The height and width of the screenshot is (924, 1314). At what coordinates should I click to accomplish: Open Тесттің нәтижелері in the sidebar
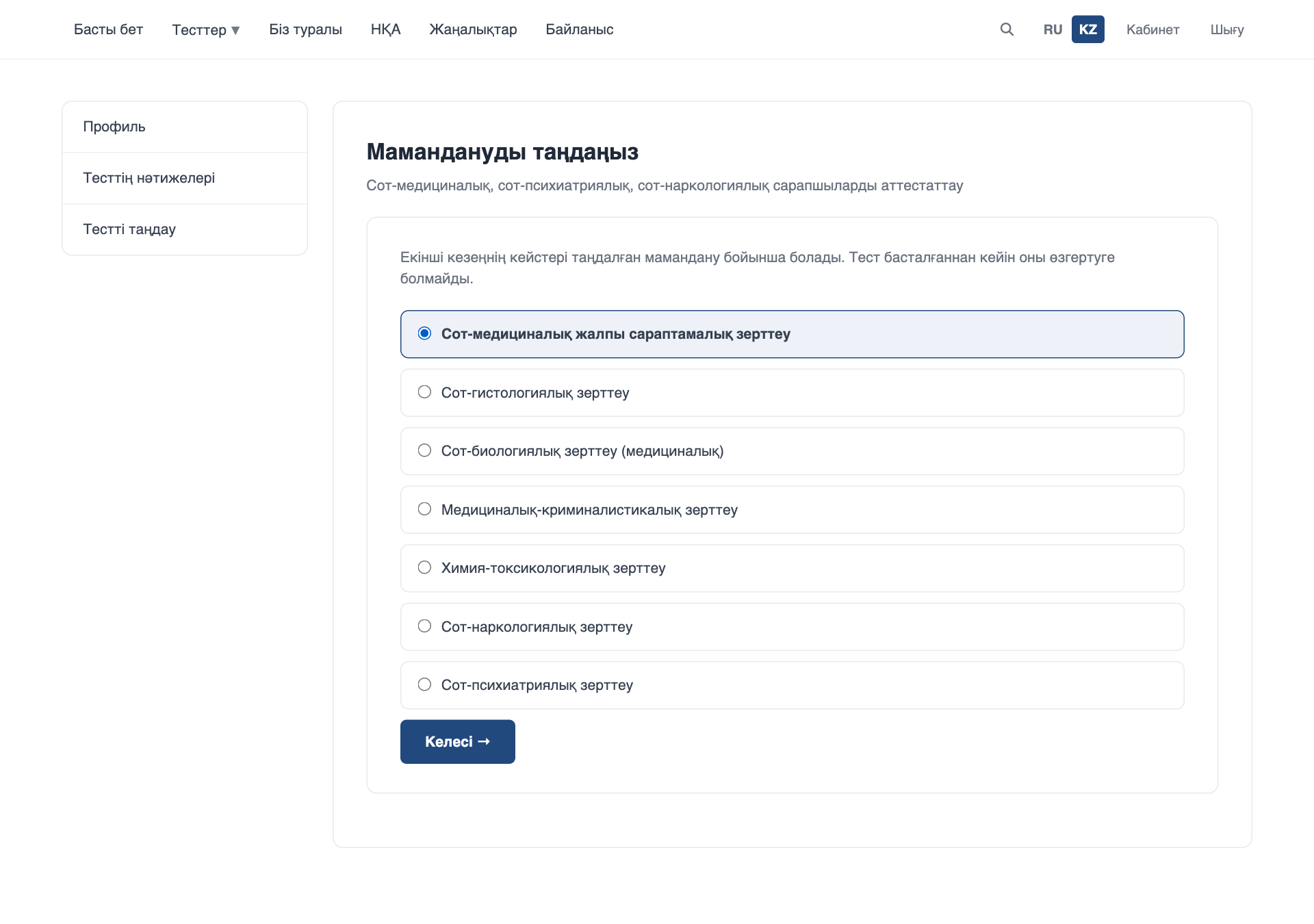pyautogui.click(x=185, y=178)
